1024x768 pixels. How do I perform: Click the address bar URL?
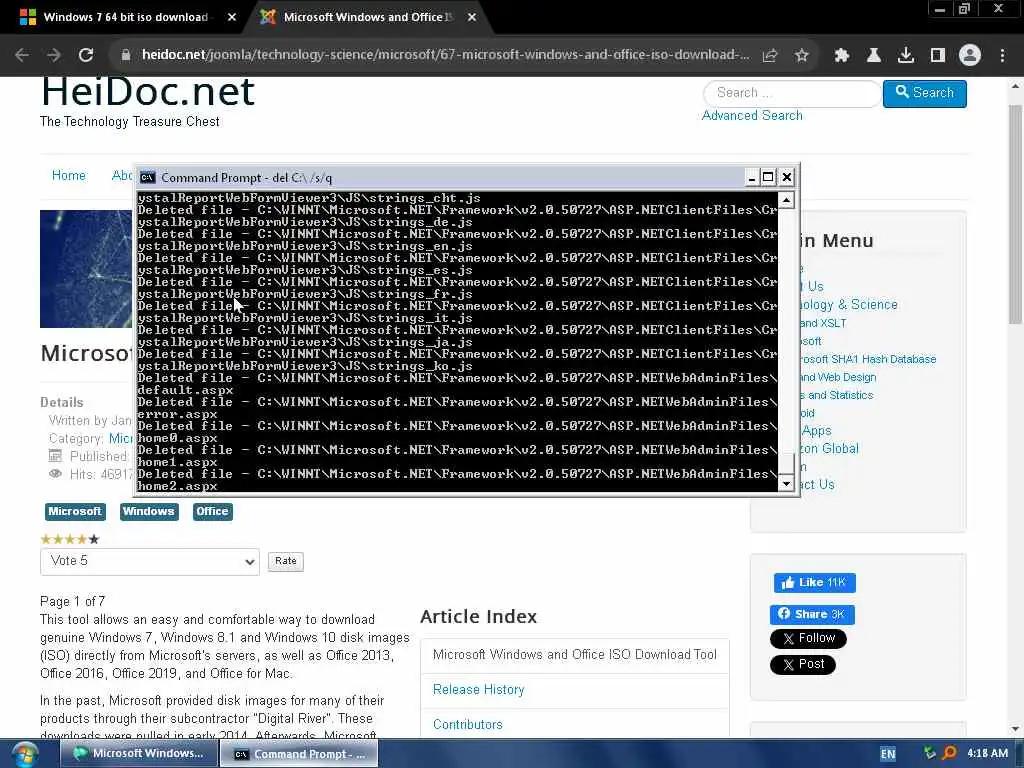(x=445, y=55)
